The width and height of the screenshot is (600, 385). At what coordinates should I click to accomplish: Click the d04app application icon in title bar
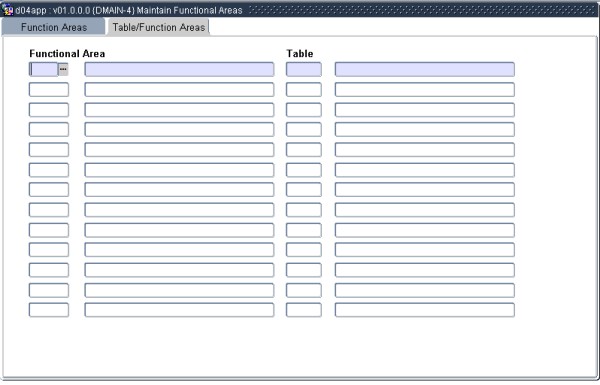7,10
